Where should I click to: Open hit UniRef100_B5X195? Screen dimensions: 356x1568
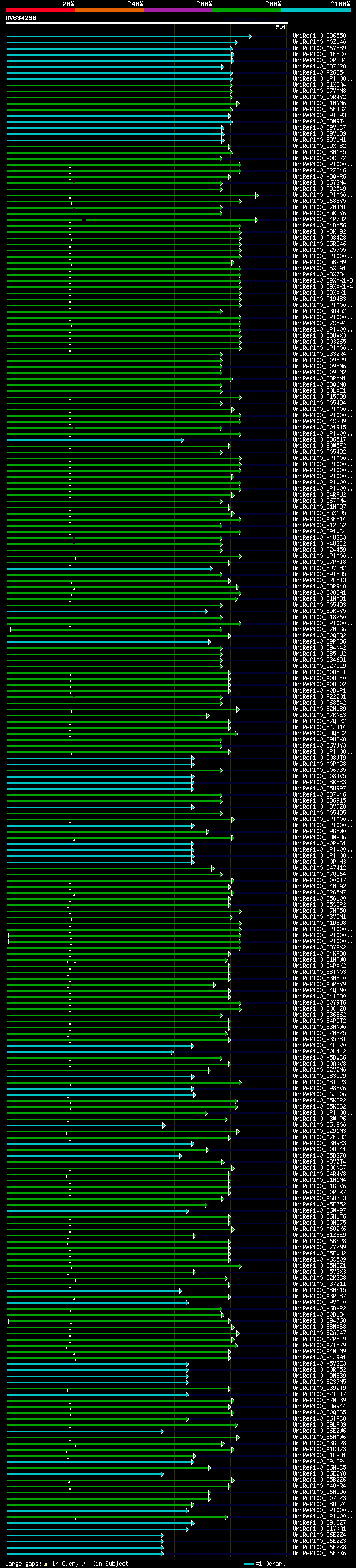click(x=319, y=513)
